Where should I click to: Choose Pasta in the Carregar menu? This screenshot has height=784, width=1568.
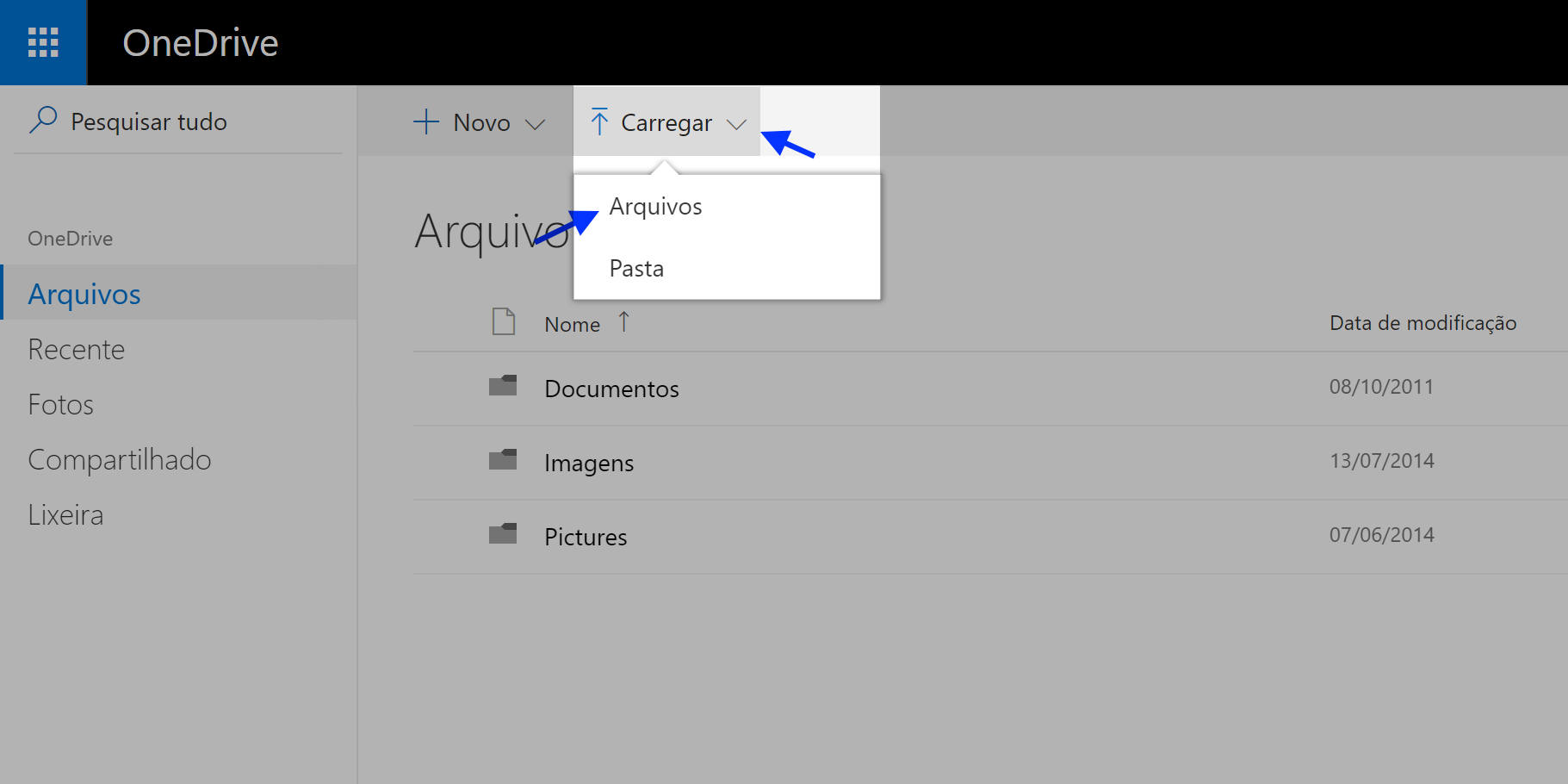[x=727, y=269]
